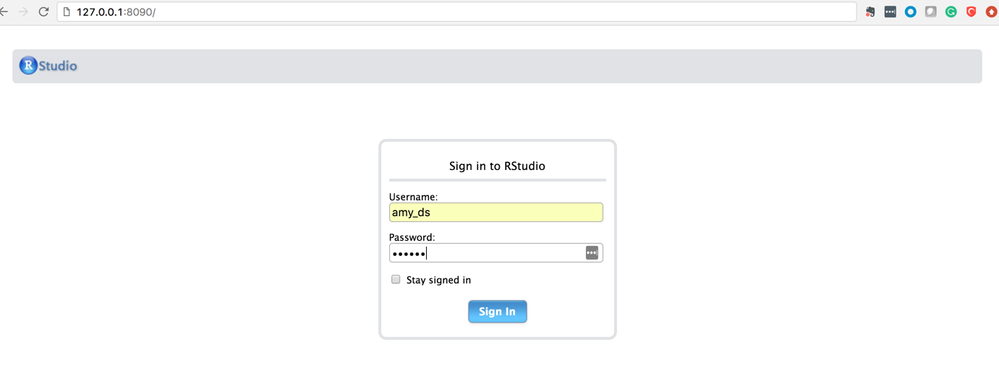Screen dimensions: 999x392
Task: Go forward with browser arrow
Action: click(24, 12)
